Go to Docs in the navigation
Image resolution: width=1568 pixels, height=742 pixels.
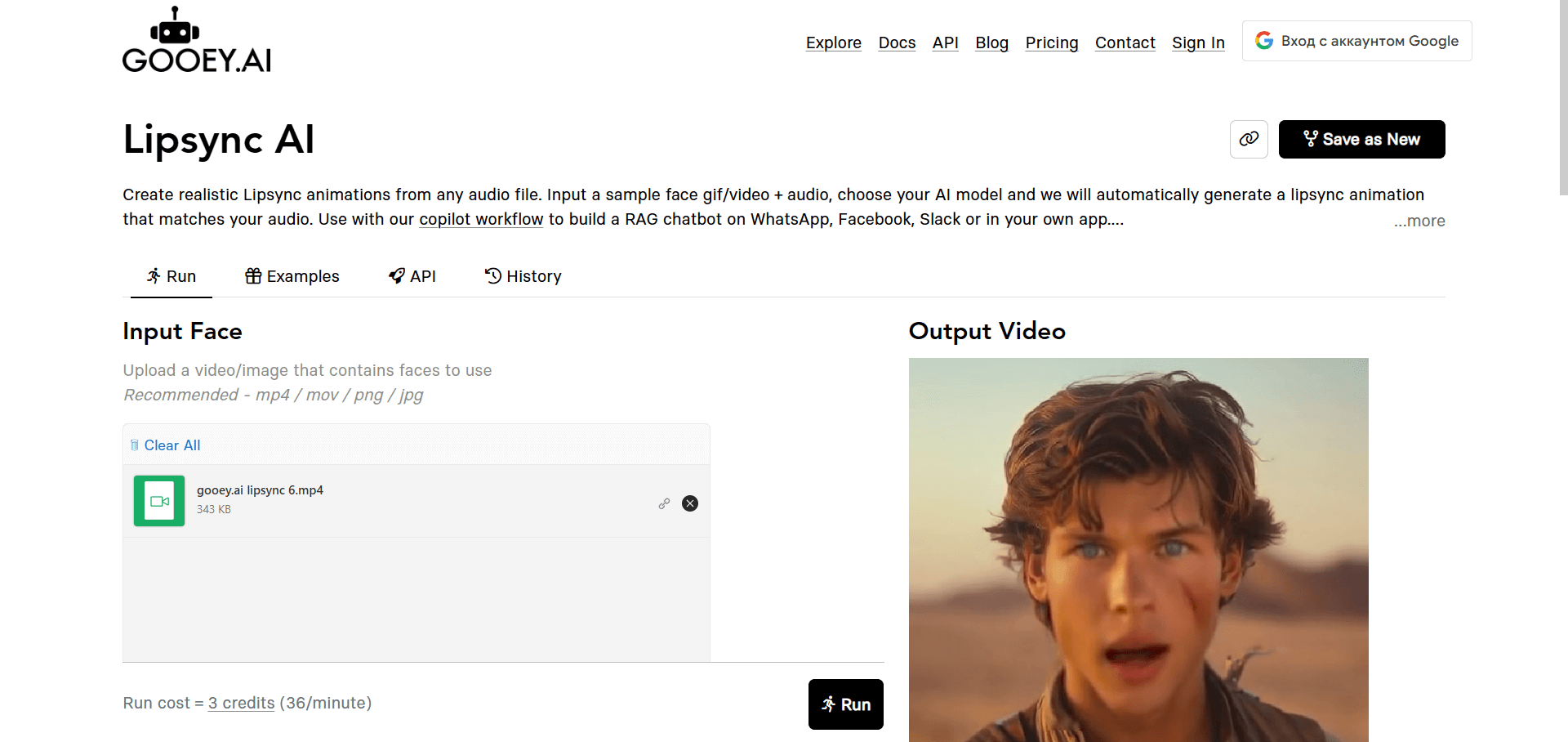(x=897, y=42)
